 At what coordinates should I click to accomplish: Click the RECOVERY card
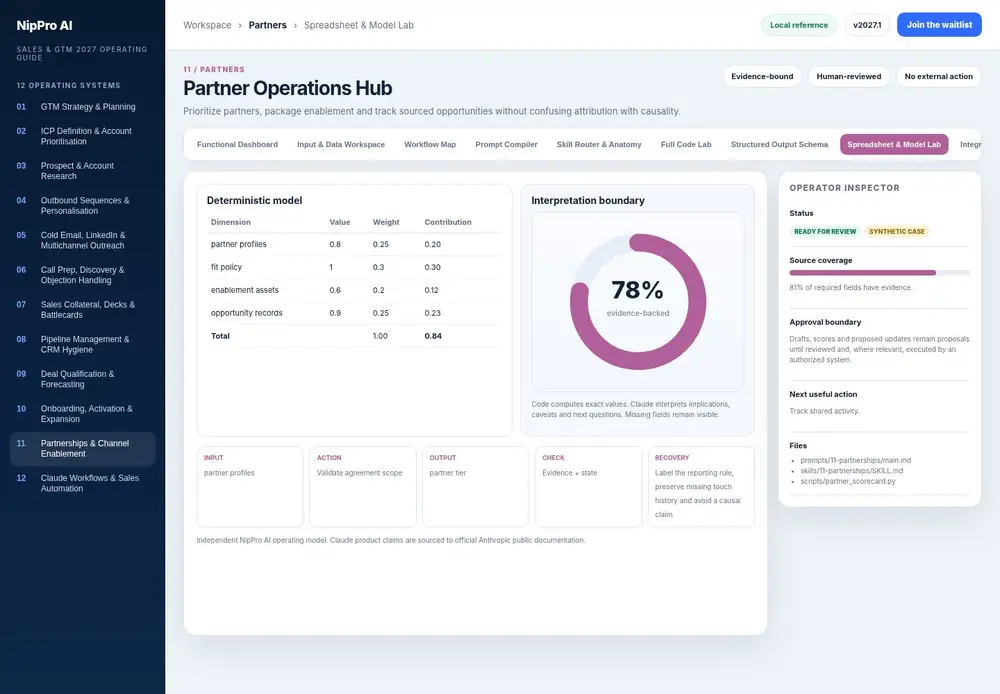[x=702, y=487]
